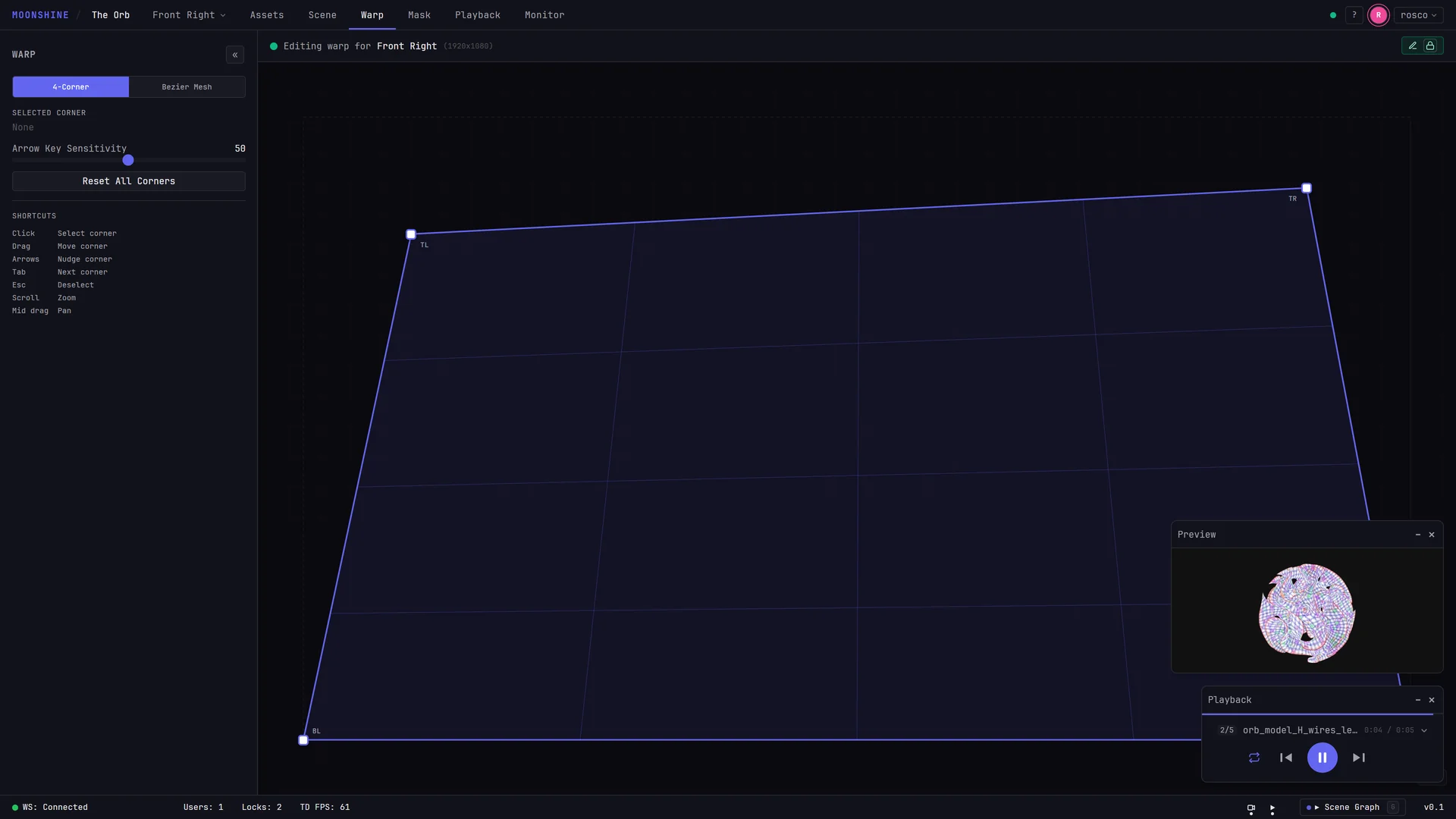Screen dimensions: 1456x819
Task: Click the Playback progress bar
Action: point(1323,714)
